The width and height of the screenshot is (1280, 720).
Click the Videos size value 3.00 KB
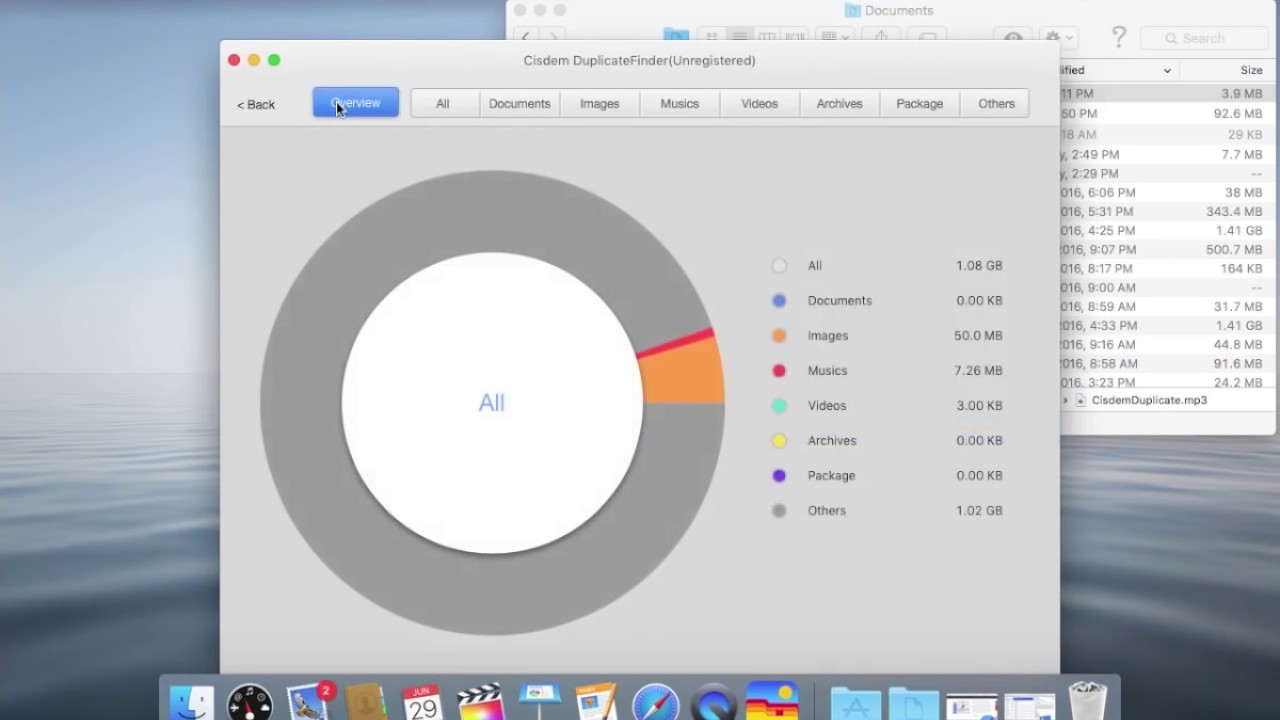(979, 406)
